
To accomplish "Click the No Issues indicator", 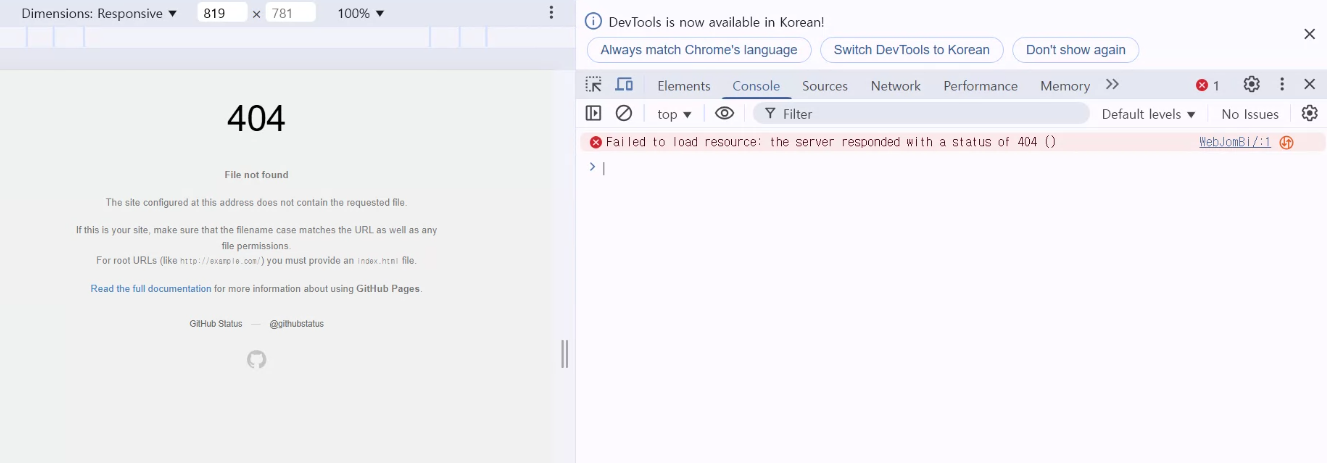I will pos(1250,114).
